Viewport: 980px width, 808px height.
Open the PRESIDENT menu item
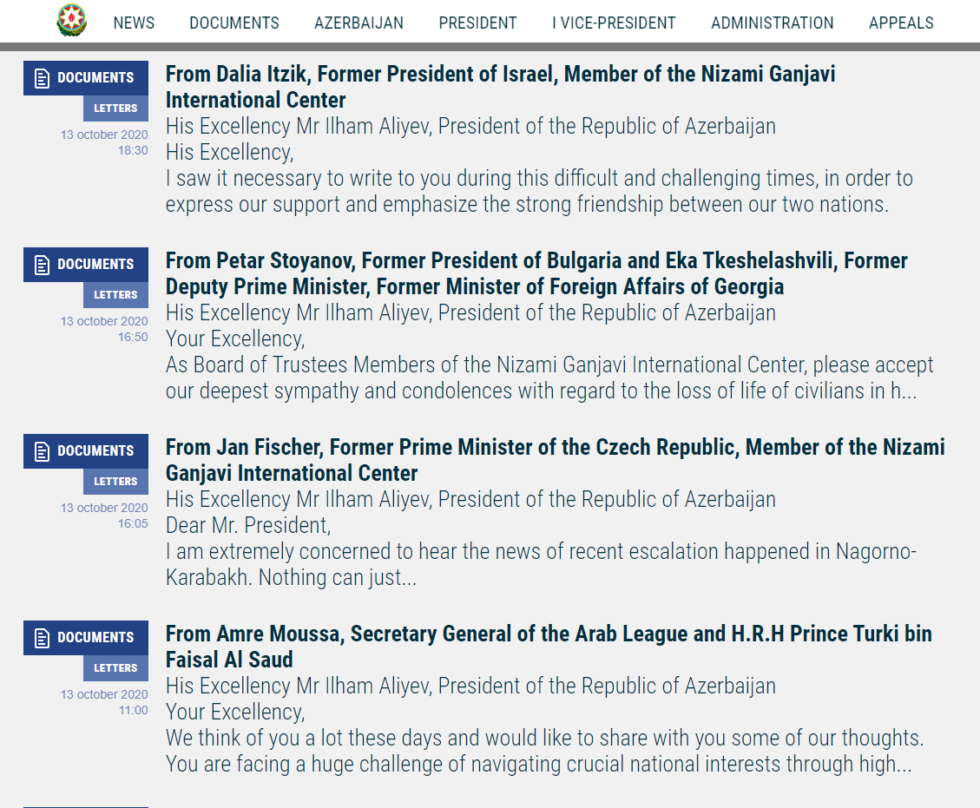(x=478, y=23)
